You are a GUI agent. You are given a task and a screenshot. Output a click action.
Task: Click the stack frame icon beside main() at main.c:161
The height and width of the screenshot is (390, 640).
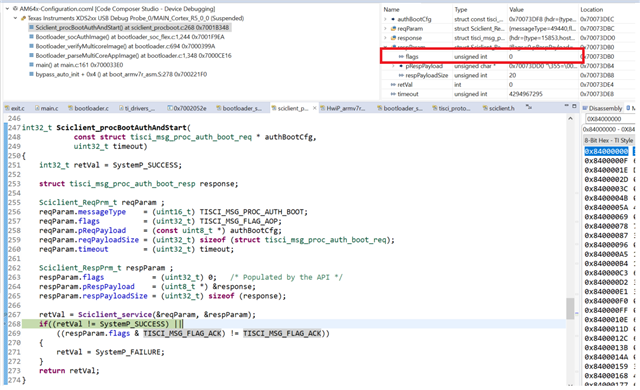click(x=31, y=65)
